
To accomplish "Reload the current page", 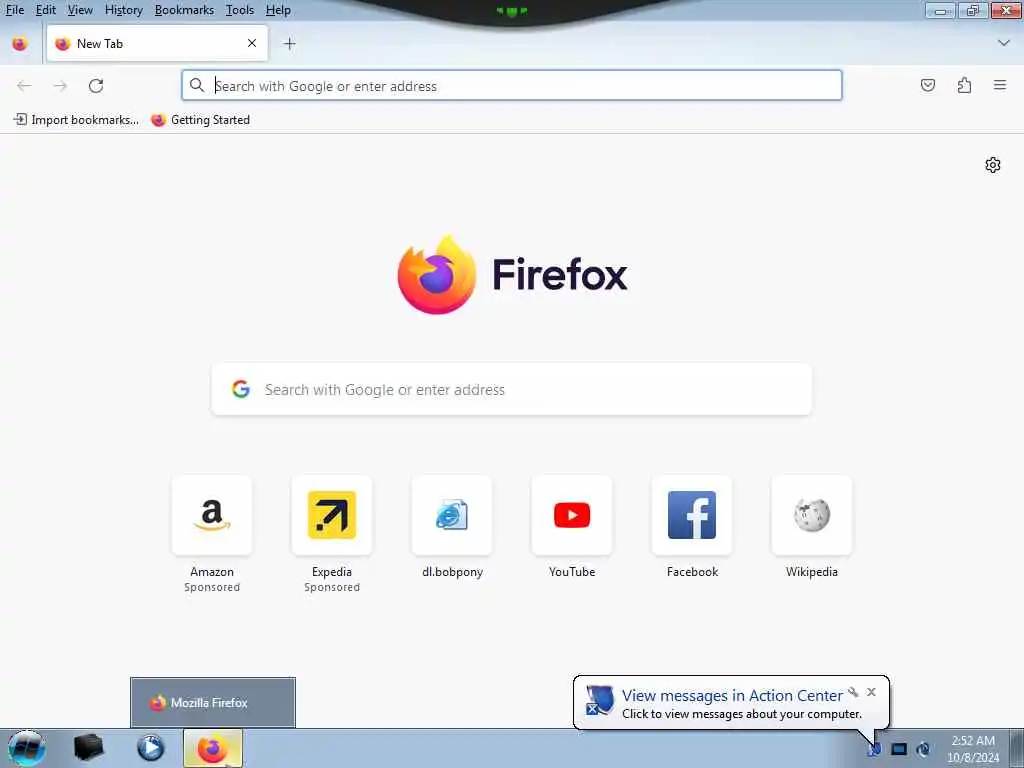I will click(x=96, y=86).
